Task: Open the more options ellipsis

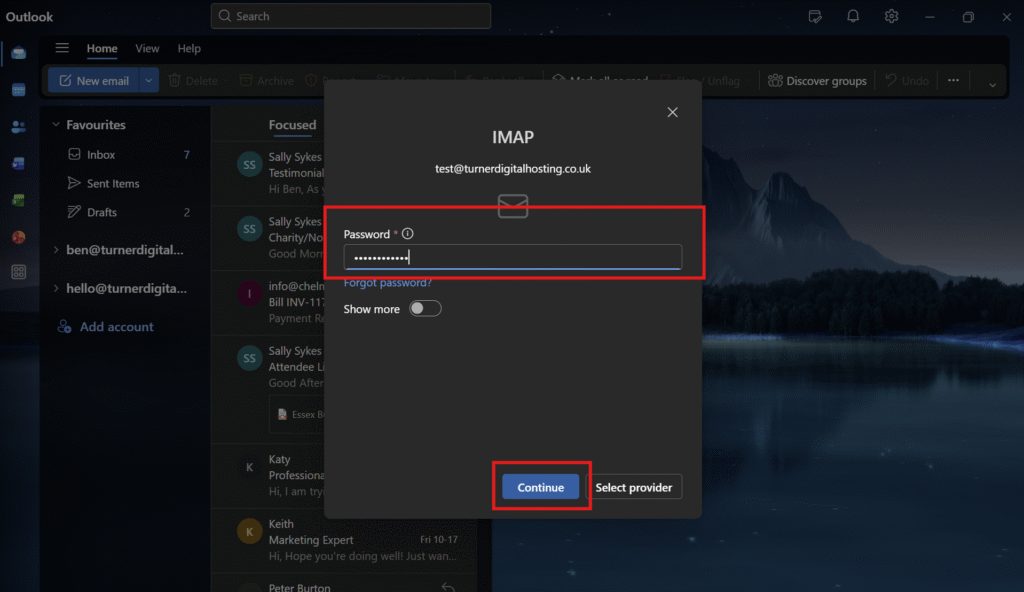Action: [953, 80]
